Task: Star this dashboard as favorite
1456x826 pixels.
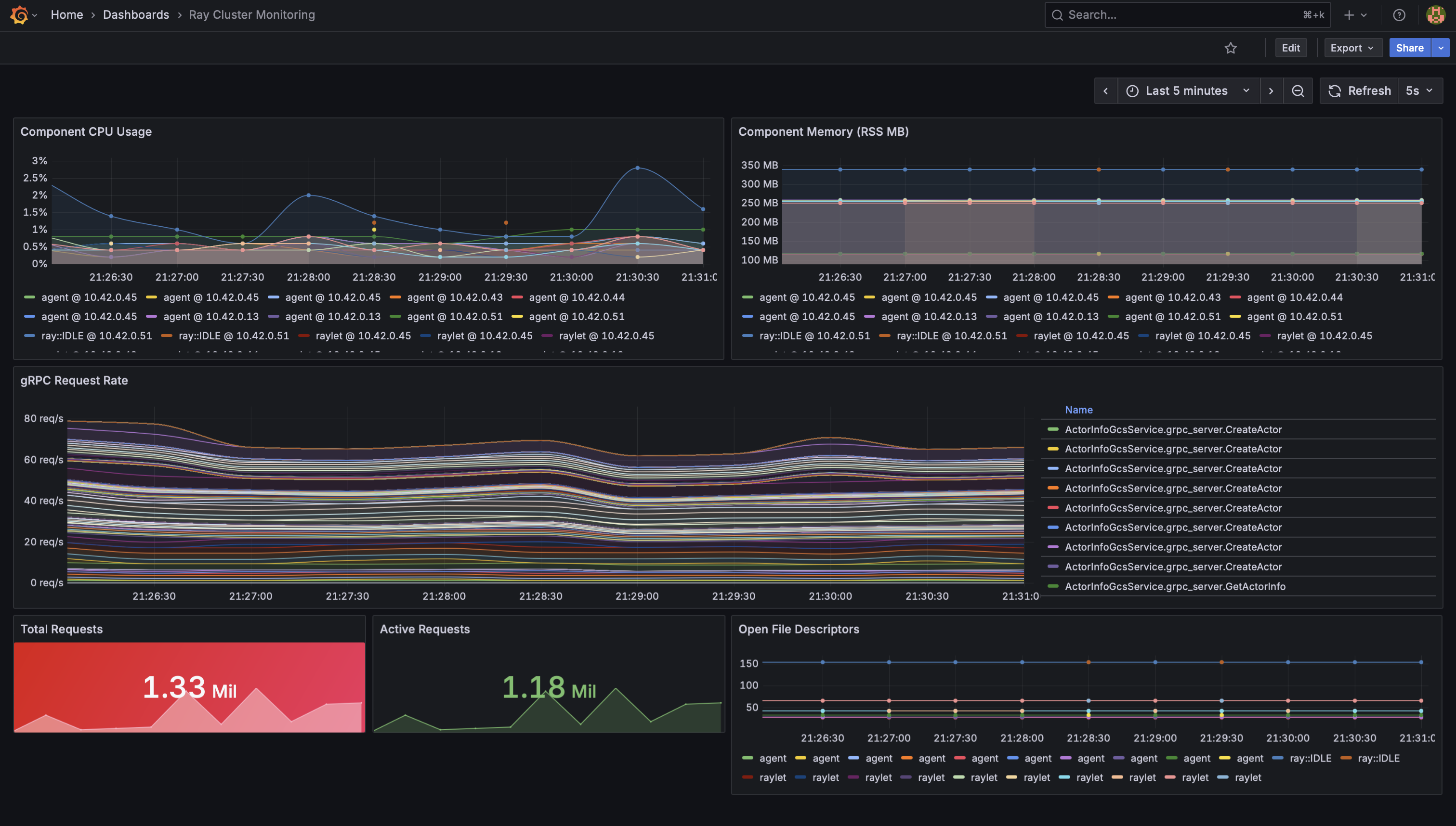Action: pos(1230,48)
